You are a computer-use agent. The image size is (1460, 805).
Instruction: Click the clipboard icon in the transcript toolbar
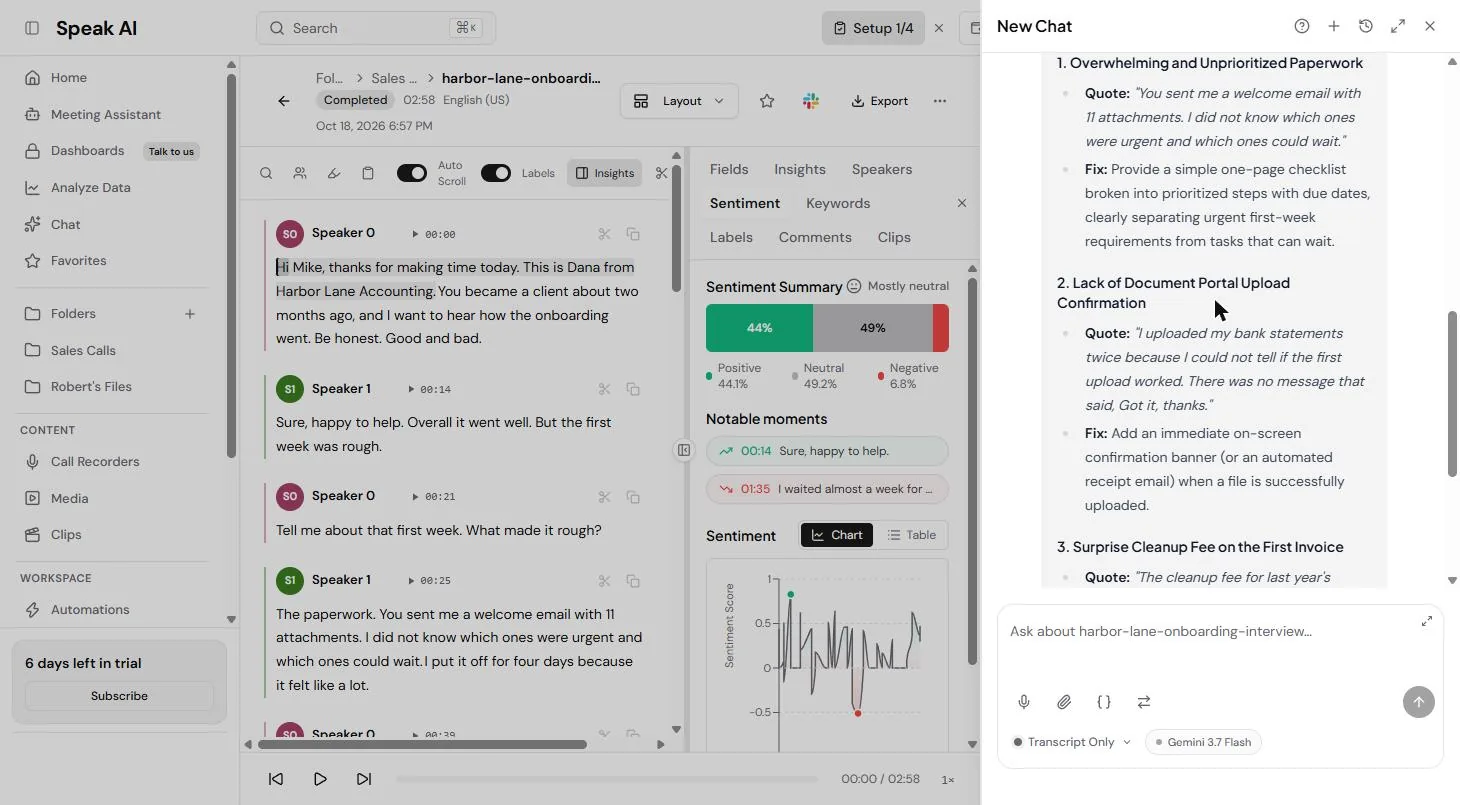tap(368, 173)
